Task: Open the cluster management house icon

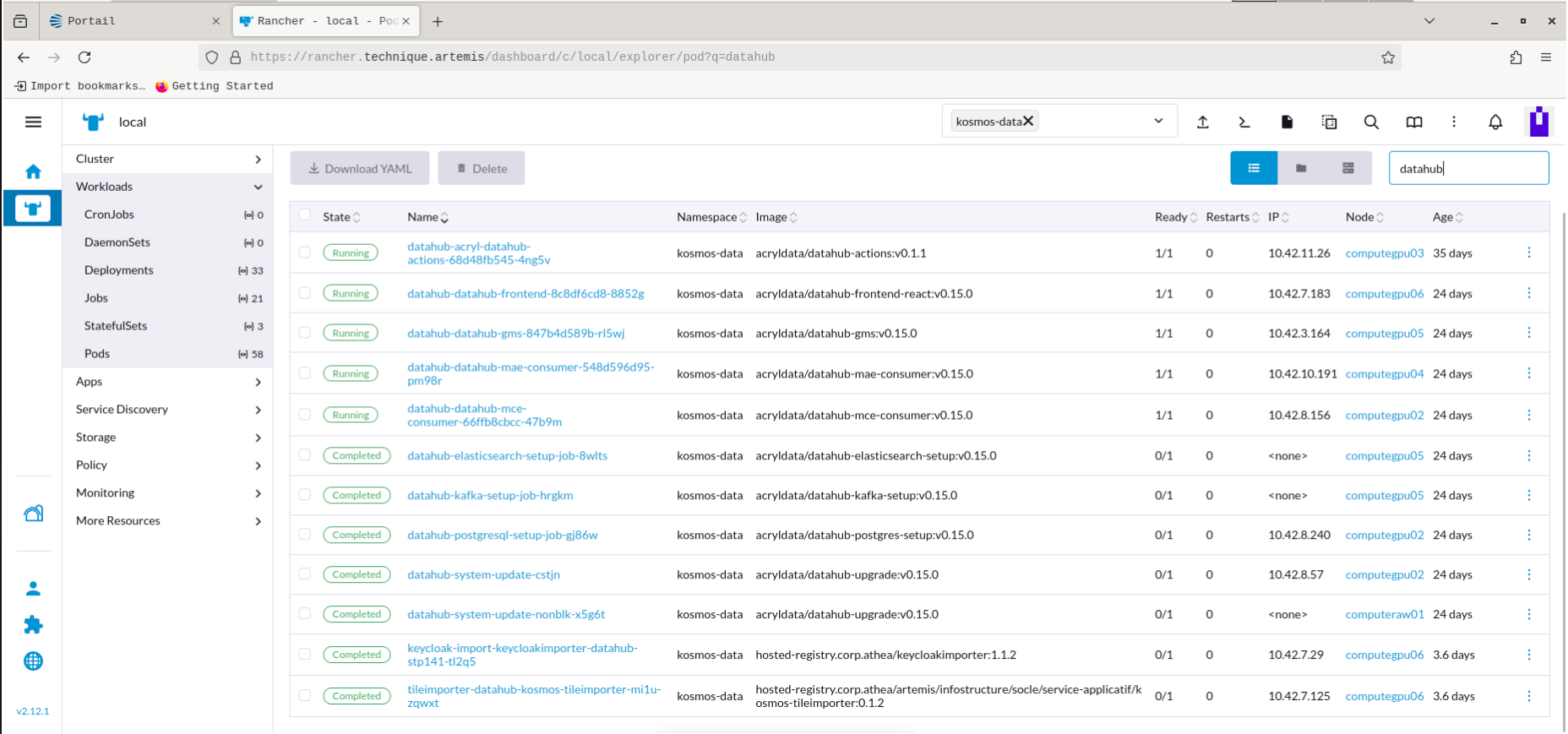Action: (33, 514)
